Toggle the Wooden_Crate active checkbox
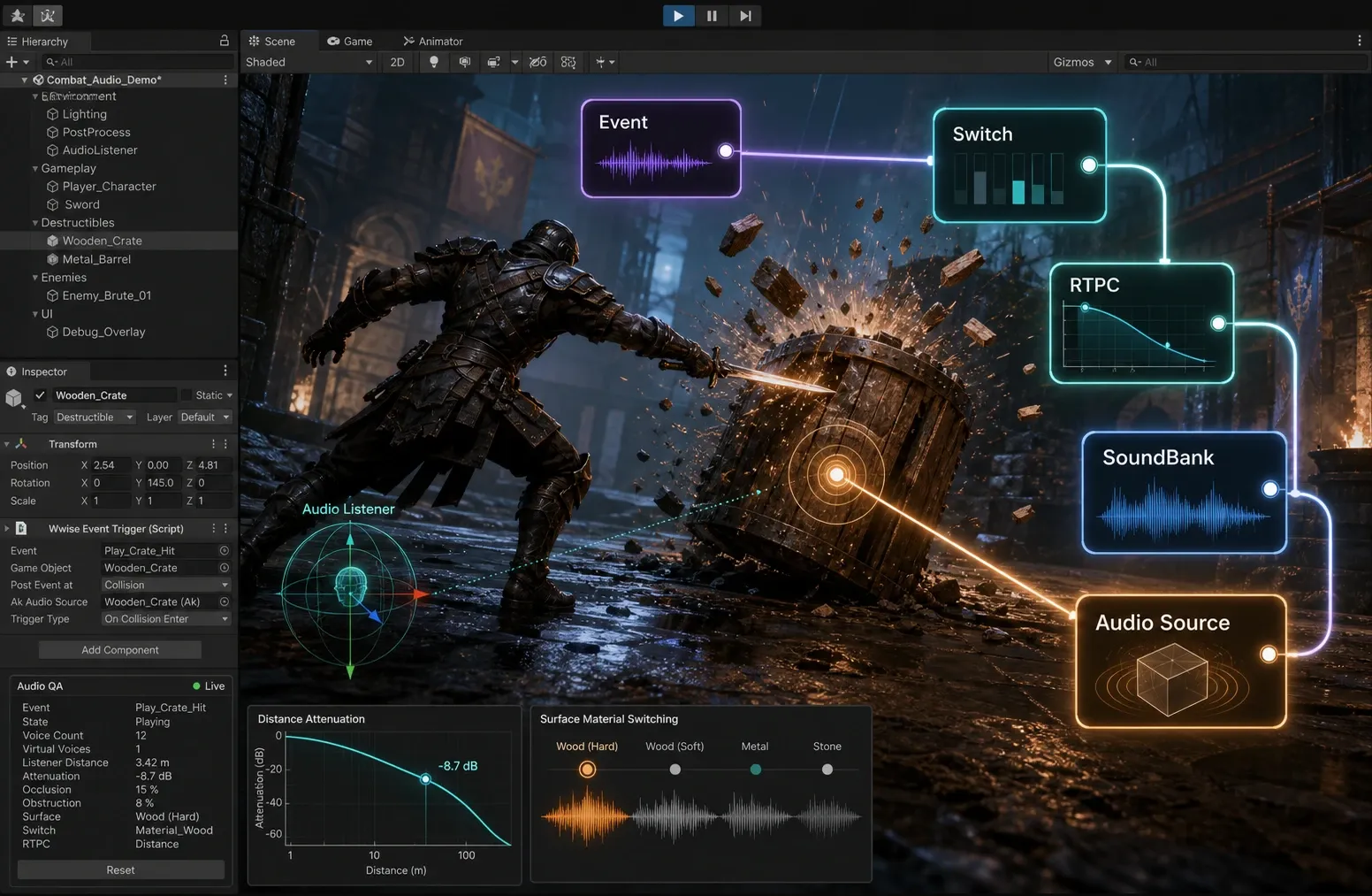The width and height of the screenshot is (1372, 896). (40, 395)
